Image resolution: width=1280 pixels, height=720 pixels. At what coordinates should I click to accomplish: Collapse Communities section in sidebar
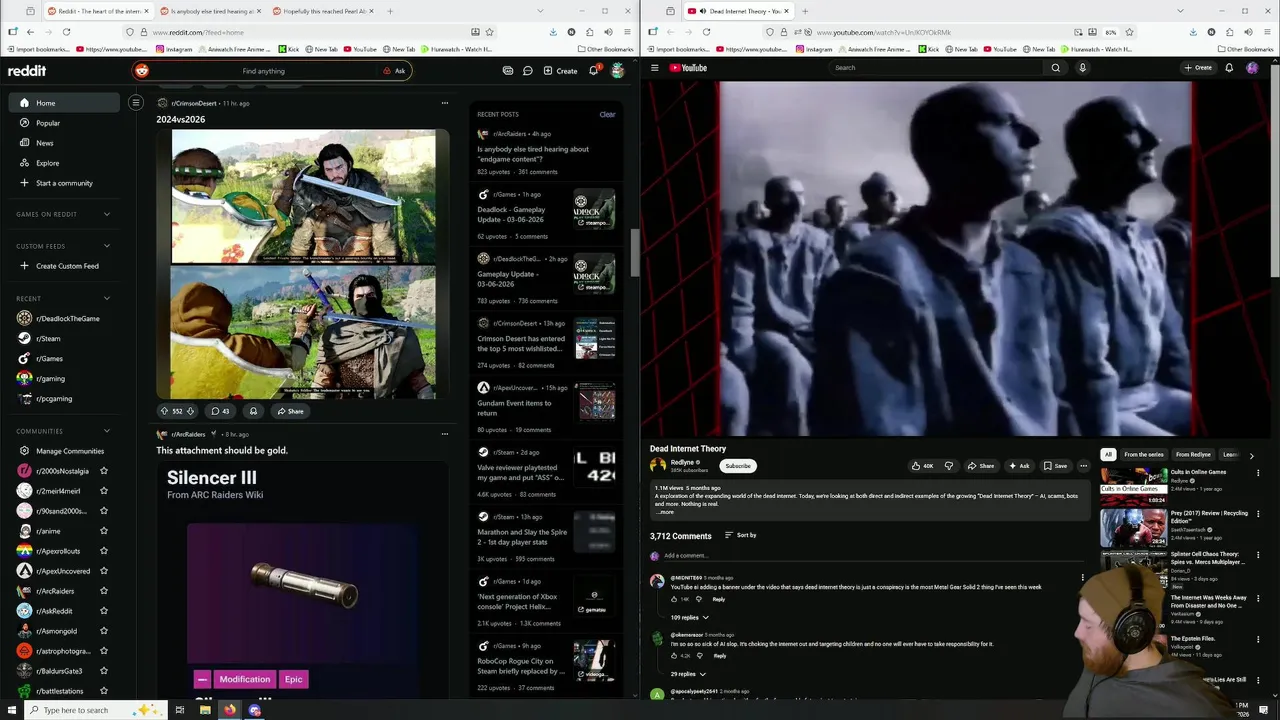107,431
